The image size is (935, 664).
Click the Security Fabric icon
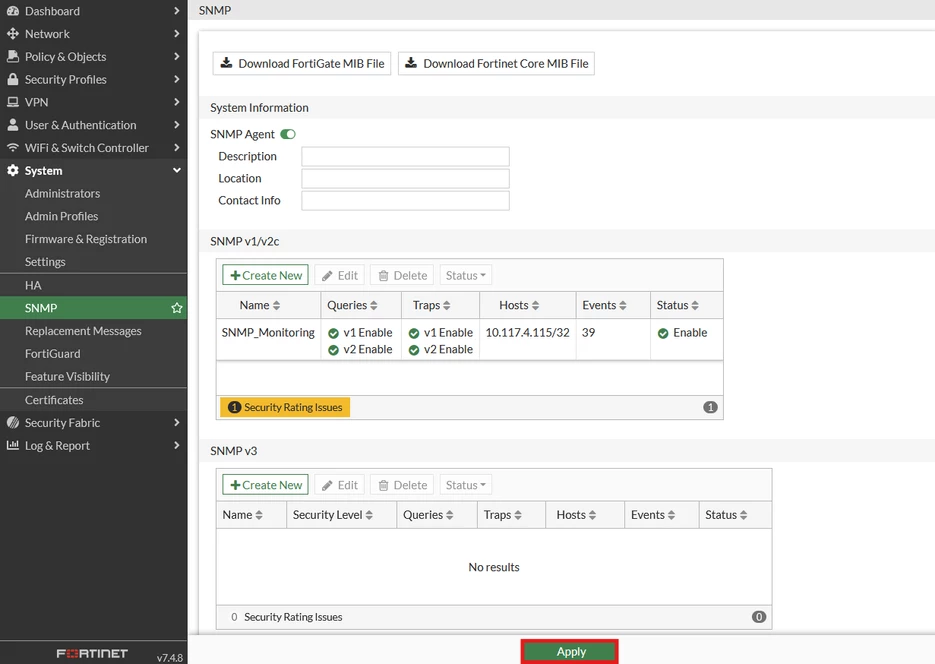[x=13, y=423]
